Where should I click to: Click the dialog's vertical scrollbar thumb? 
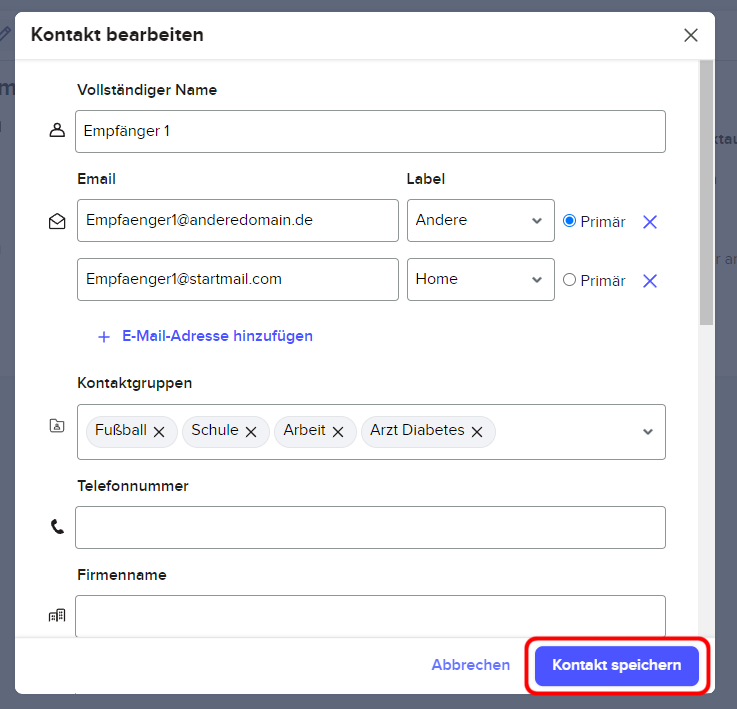706,192
